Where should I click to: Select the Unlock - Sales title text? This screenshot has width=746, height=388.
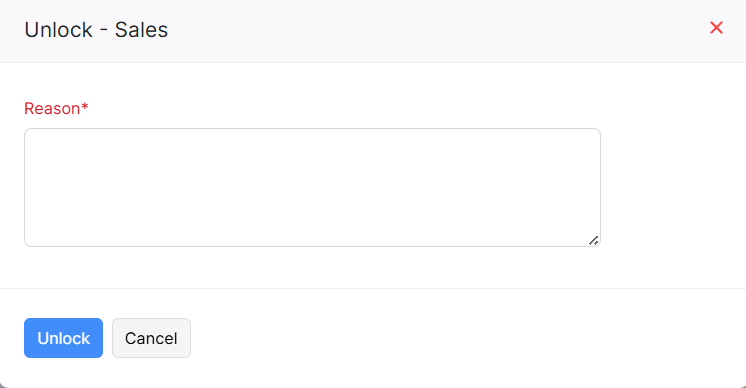(96, 30)
